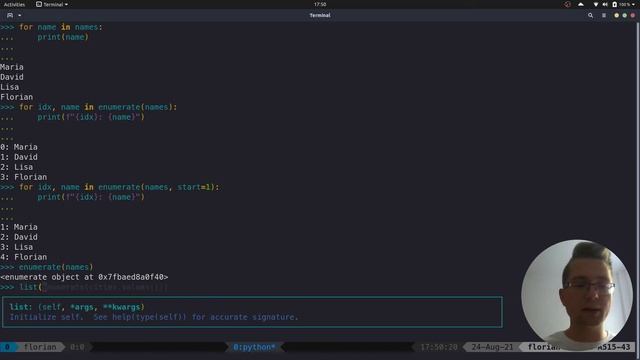The height and width of the screenshot is (360, 640).
Task: Click the 'enumerate(names)' prompt line
Action: 47,267
